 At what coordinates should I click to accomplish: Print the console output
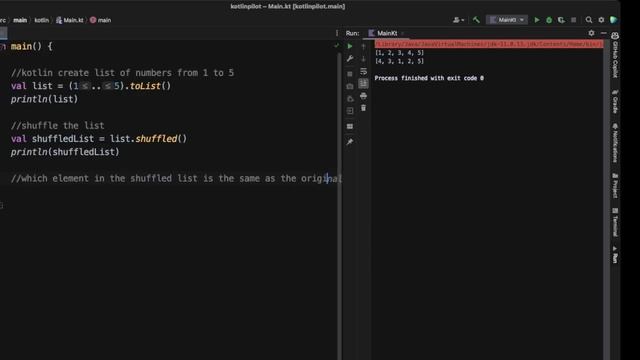click(363, 96)
